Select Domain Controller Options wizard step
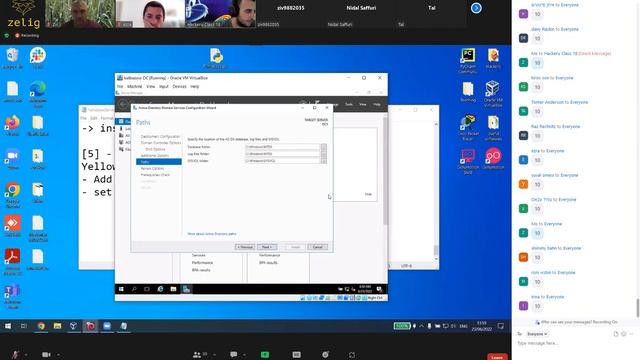 (x=160, y=143)
